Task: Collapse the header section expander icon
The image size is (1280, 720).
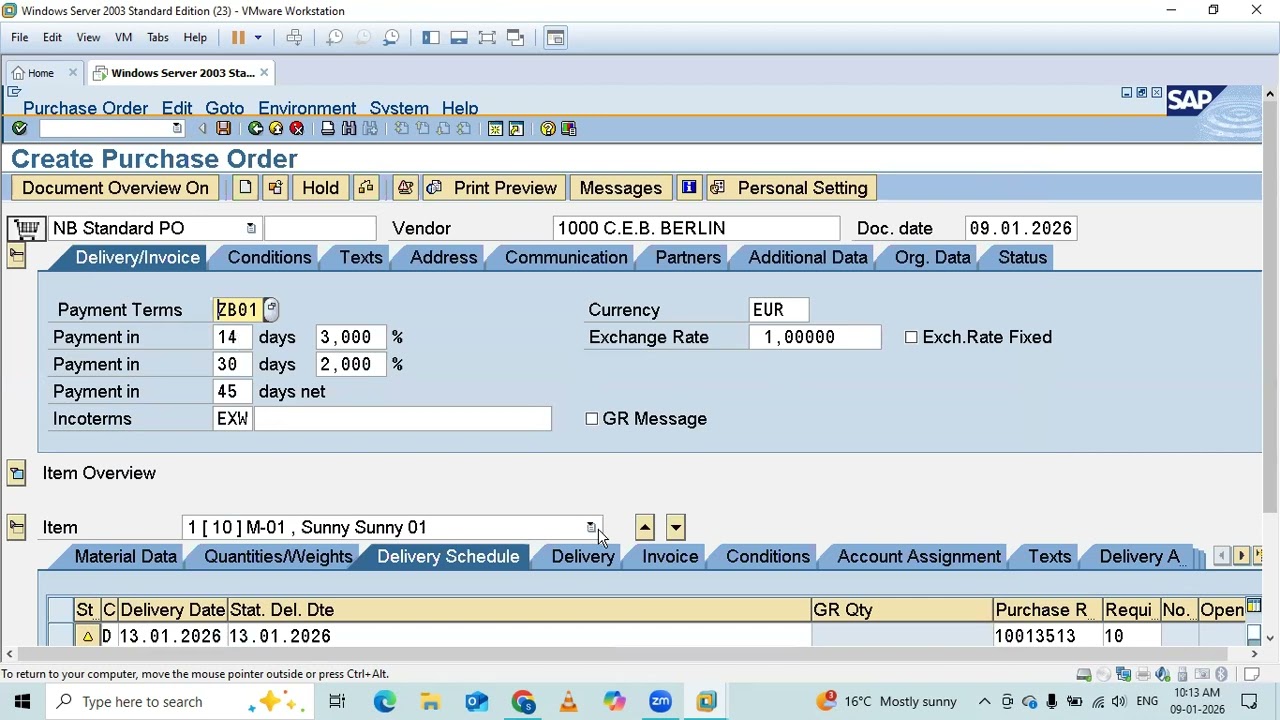Action: 16,256
